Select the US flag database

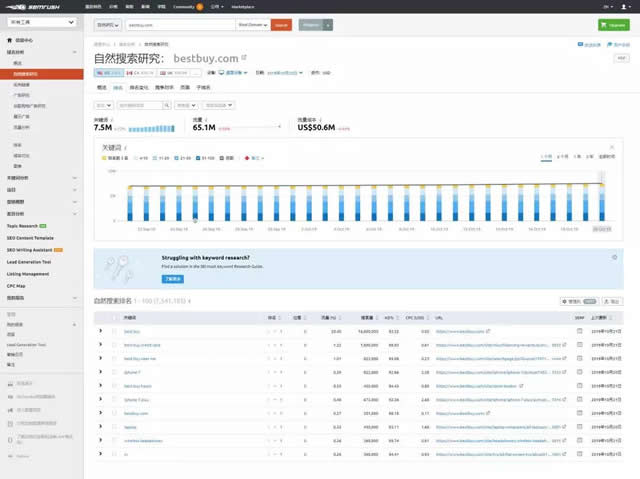click(109, 73)
